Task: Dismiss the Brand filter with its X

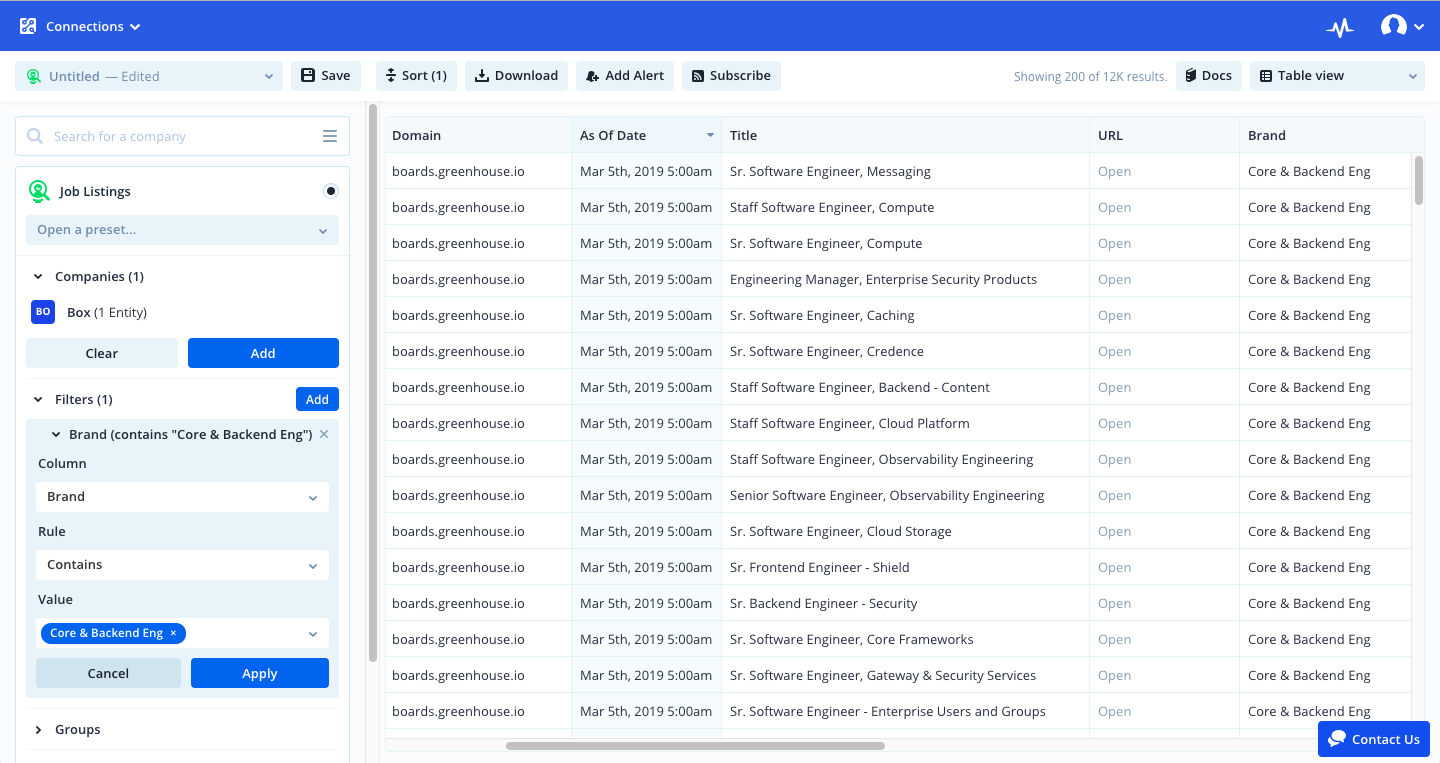Action: pos(323,434)
